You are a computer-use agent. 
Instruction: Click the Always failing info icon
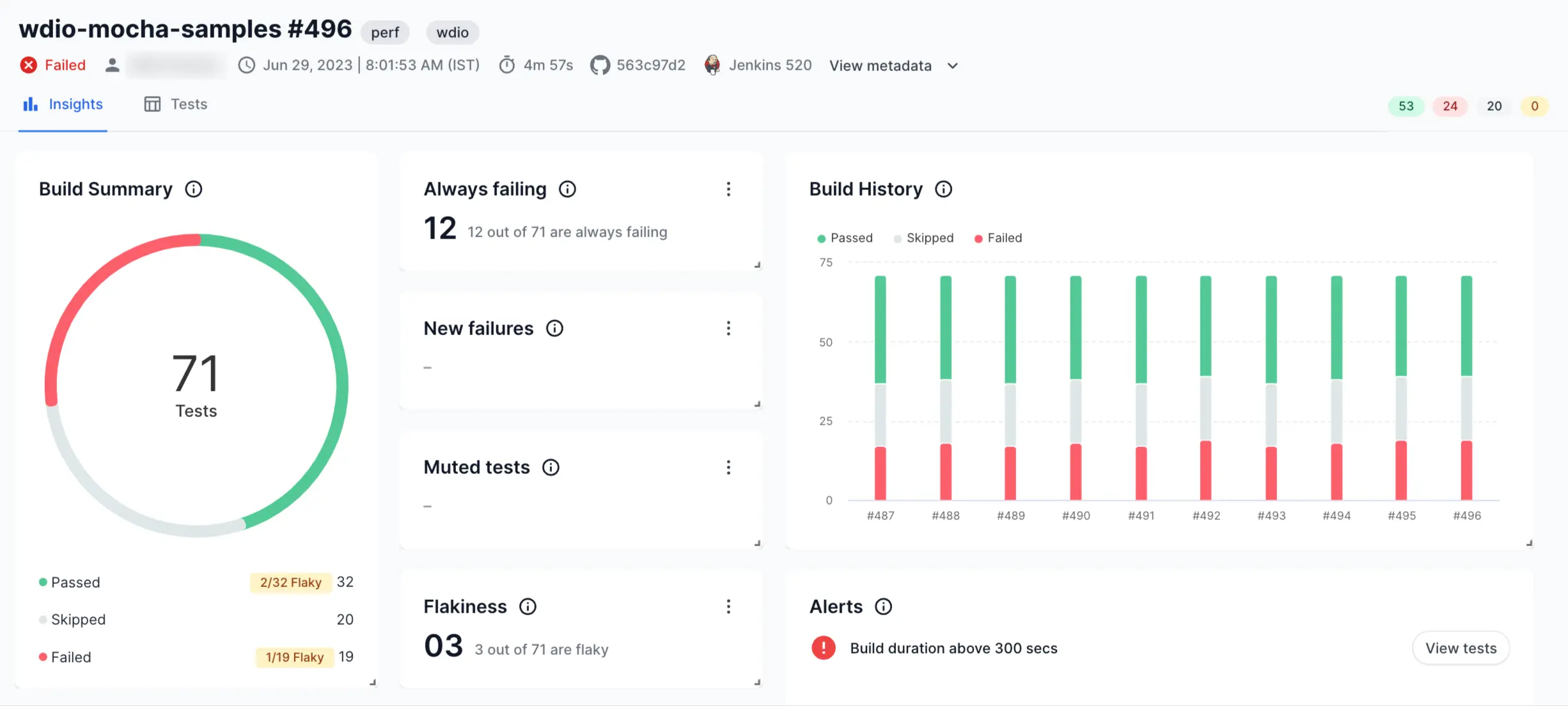pos(567,189)
